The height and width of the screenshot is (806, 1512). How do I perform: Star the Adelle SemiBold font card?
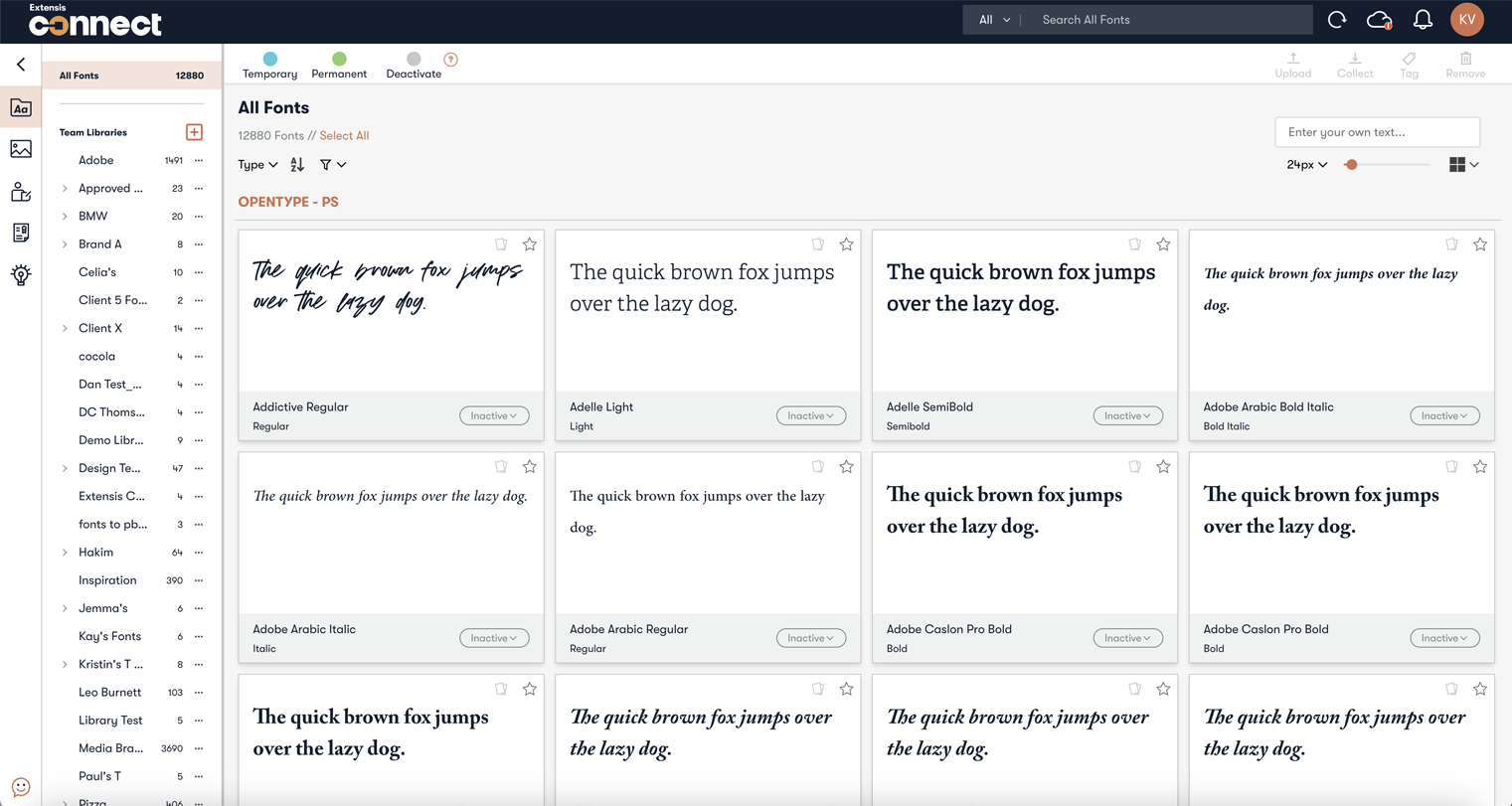pyautogui.click(x=1163, y=244)
